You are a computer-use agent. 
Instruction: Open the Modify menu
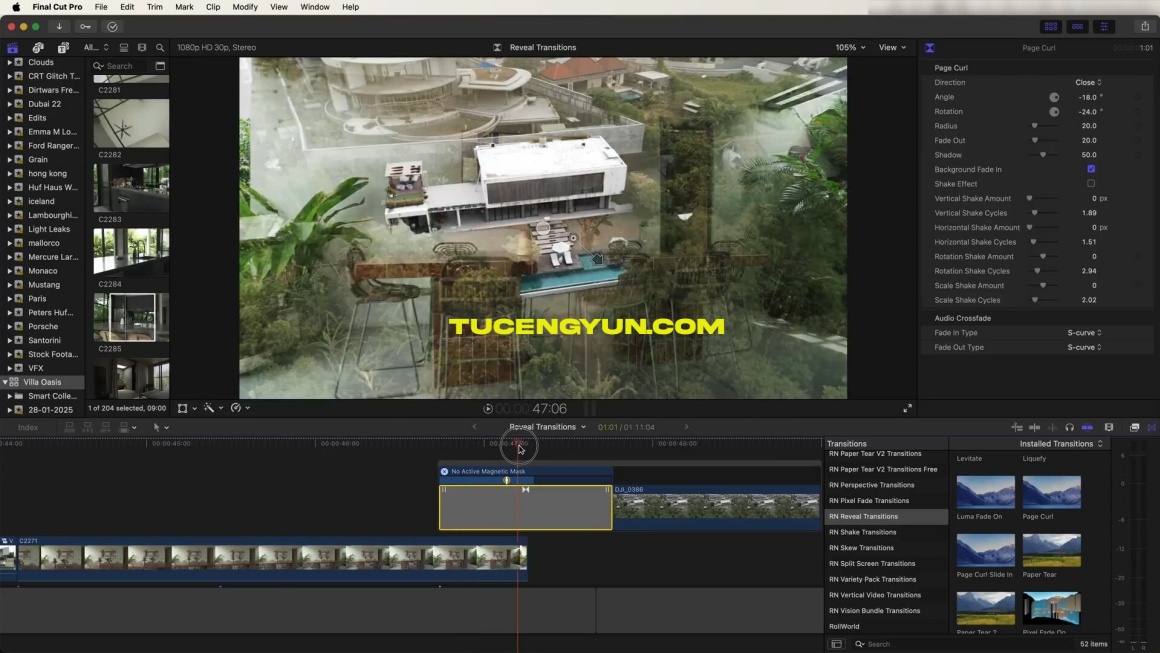coord(245,7)
